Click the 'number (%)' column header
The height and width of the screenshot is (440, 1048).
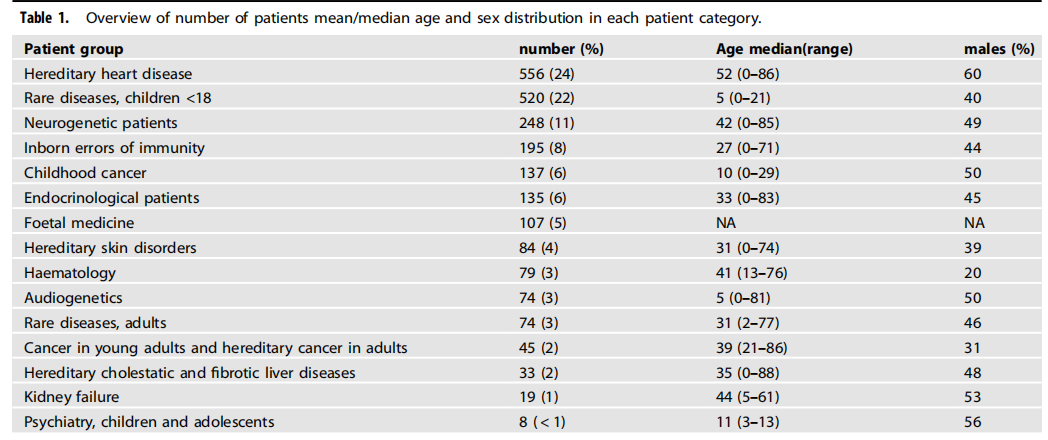[x=561, y=49]
